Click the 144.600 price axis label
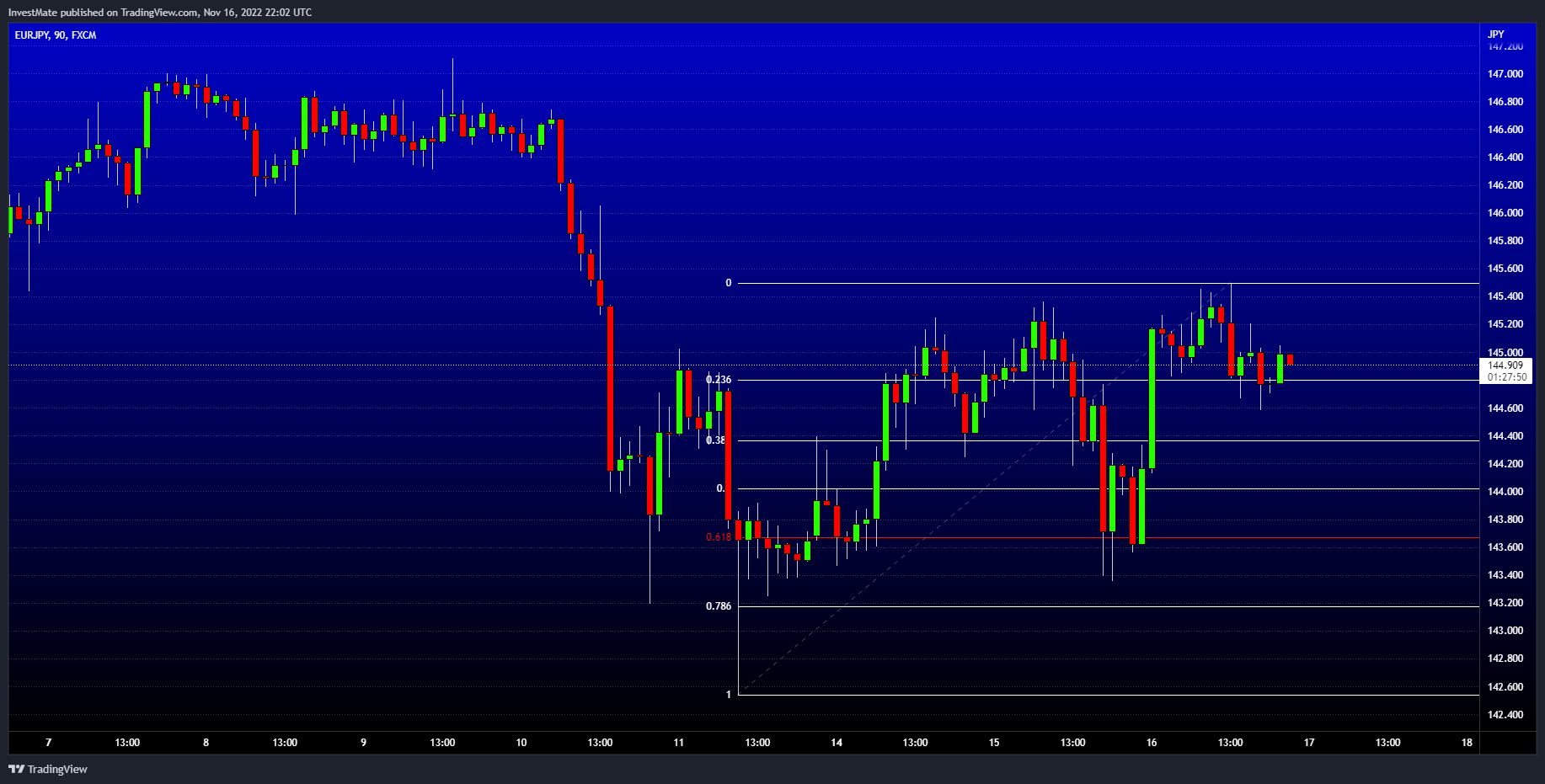1545x784 pixels. [x=1505, y=408]
